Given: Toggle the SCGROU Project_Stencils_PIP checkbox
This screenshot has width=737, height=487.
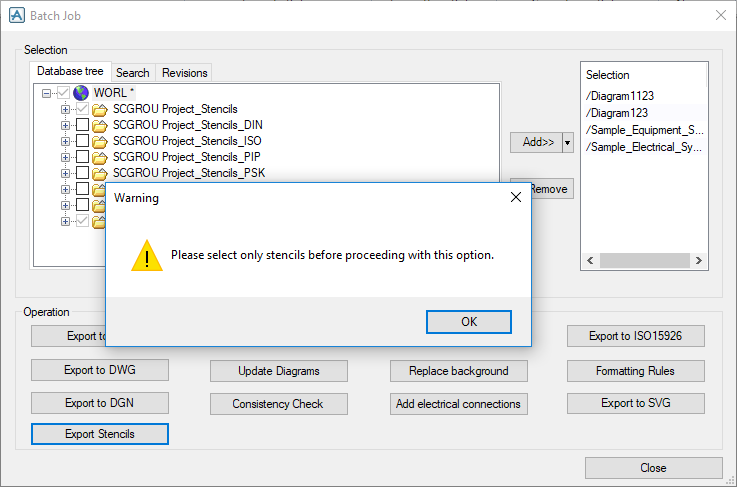Looking at the screenshot, I should (82, 157).
